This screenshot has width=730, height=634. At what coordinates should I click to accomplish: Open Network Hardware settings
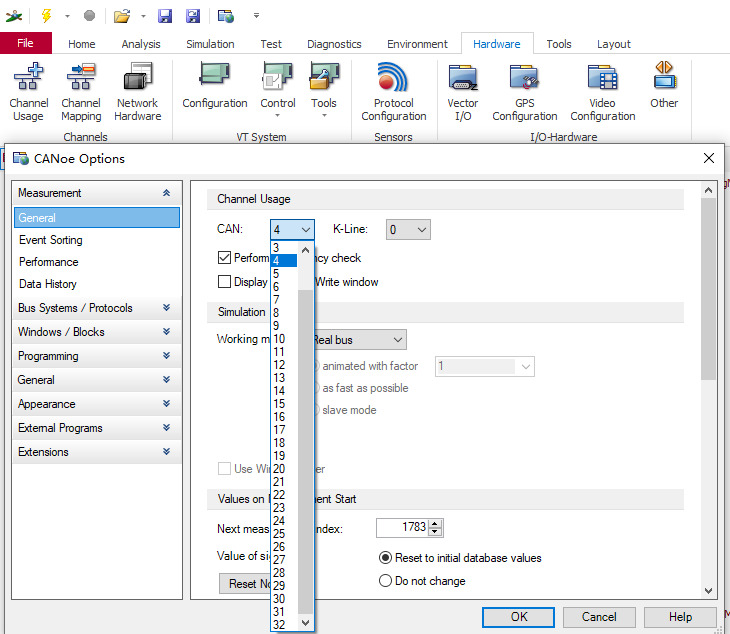[138, 92]
